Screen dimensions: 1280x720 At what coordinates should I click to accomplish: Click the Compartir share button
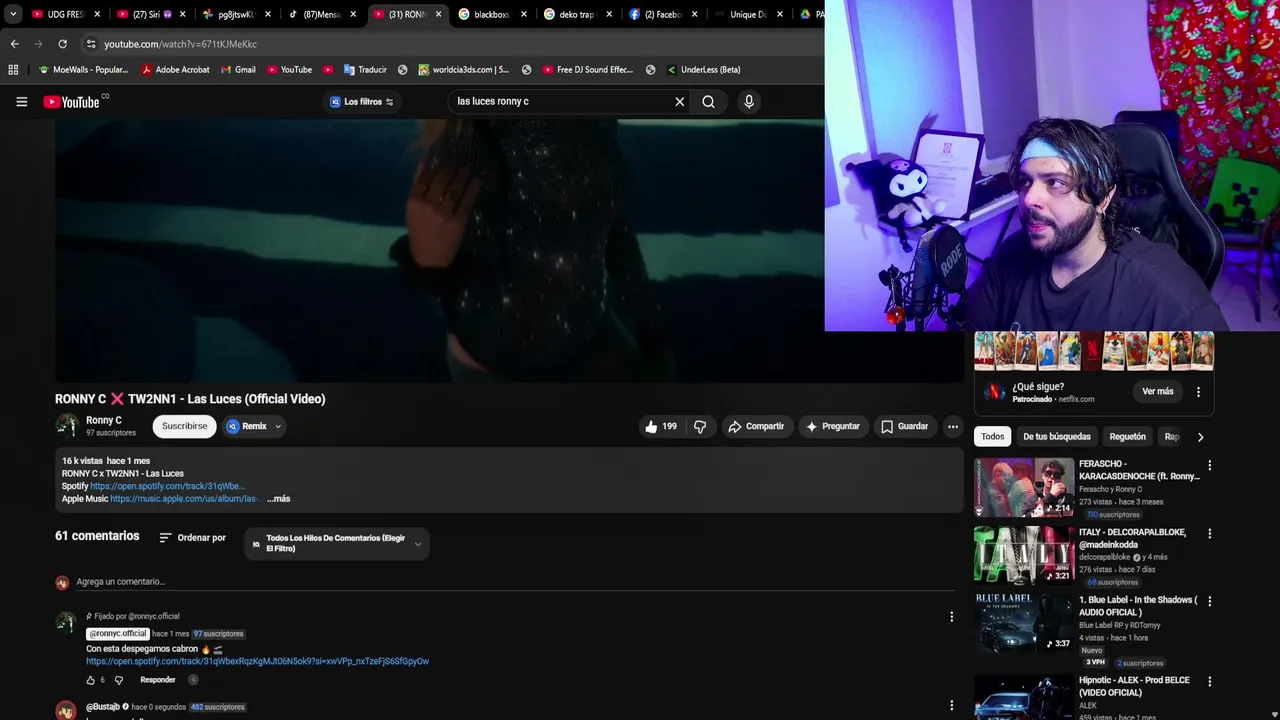[756, 426]
